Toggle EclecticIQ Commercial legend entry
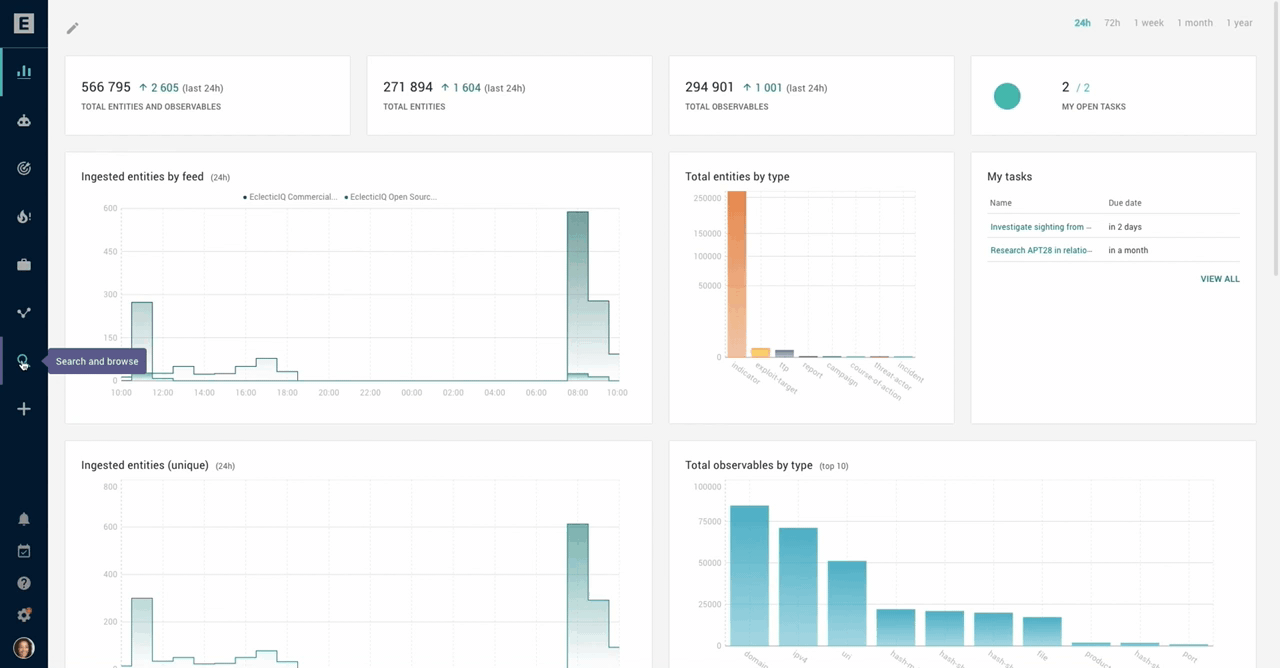The image size is (1280, 668). point(290,197)
